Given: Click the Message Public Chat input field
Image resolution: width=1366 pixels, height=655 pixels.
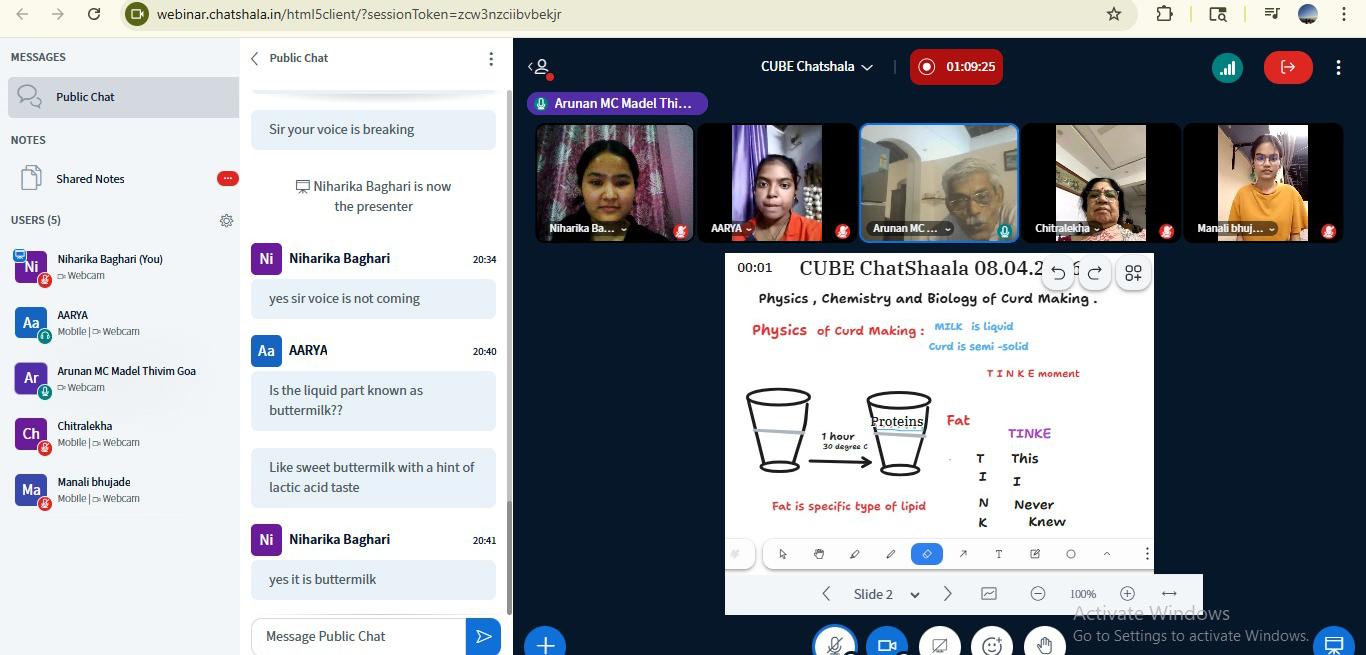Looking at the screenshot, I should [x=358, y=636].
